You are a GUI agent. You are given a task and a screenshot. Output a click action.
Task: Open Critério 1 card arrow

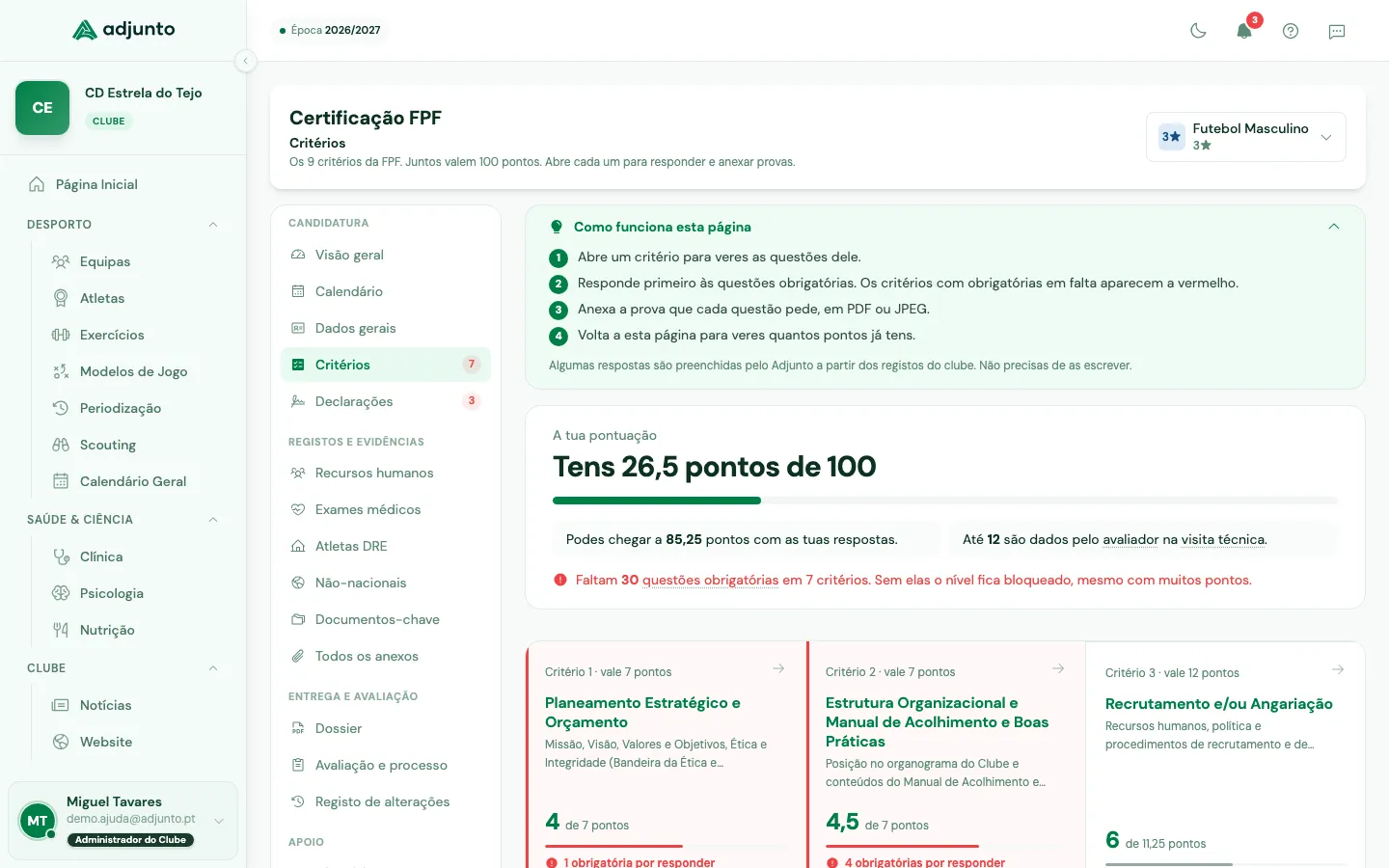pyautogui.click(x=778, y=668)
